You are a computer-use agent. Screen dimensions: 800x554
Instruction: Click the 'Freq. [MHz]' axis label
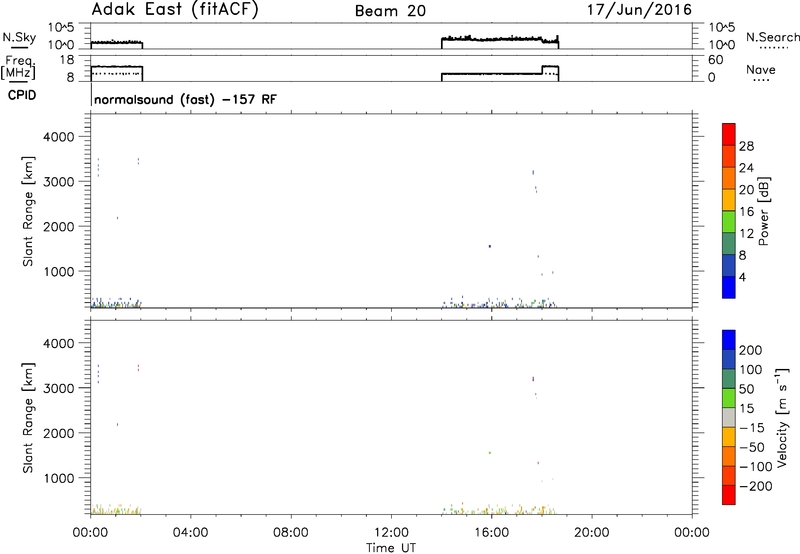pos(18,67)
